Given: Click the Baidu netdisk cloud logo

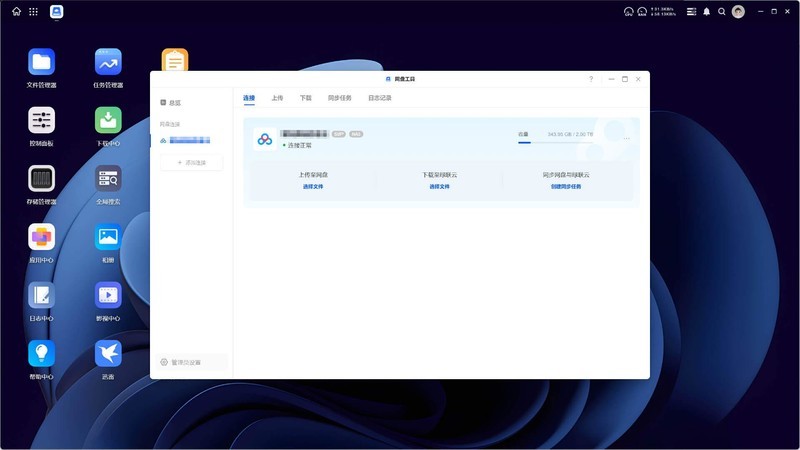Looking at the screenshot, I should click(265, 139).
